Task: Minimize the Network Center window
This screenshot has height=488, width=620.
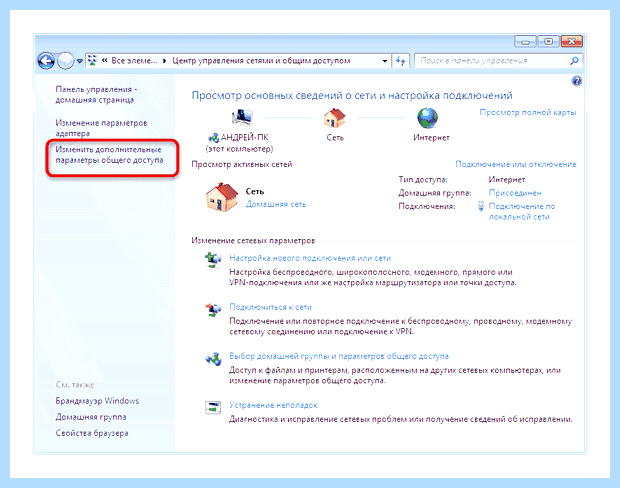Action: tap(525, 41)
